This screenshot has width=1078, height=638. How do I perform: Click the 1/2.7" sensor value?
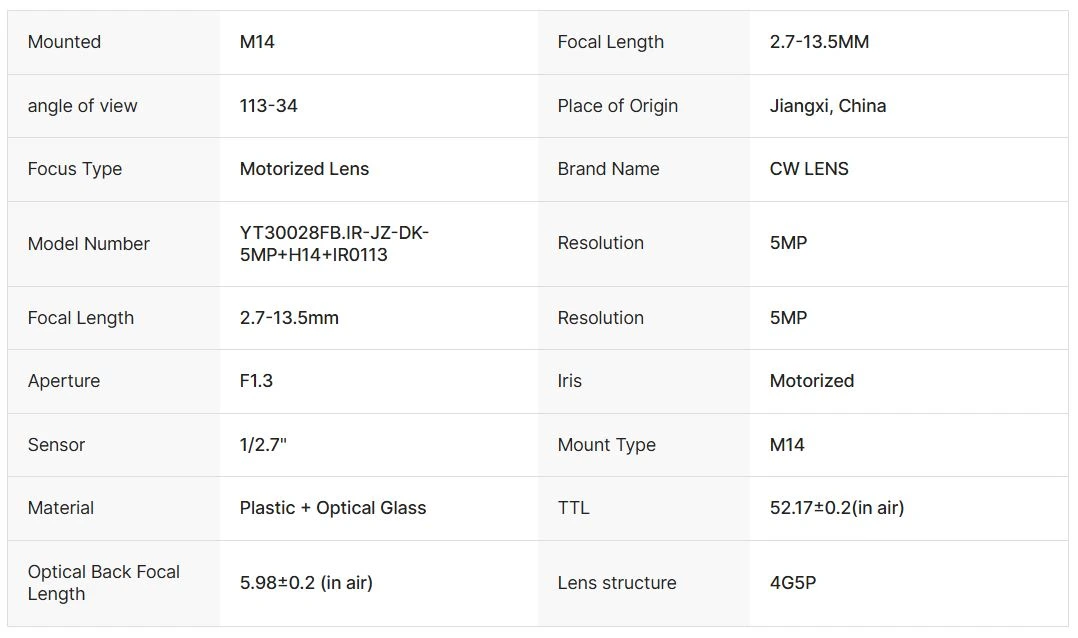click(x=263, y=445)
